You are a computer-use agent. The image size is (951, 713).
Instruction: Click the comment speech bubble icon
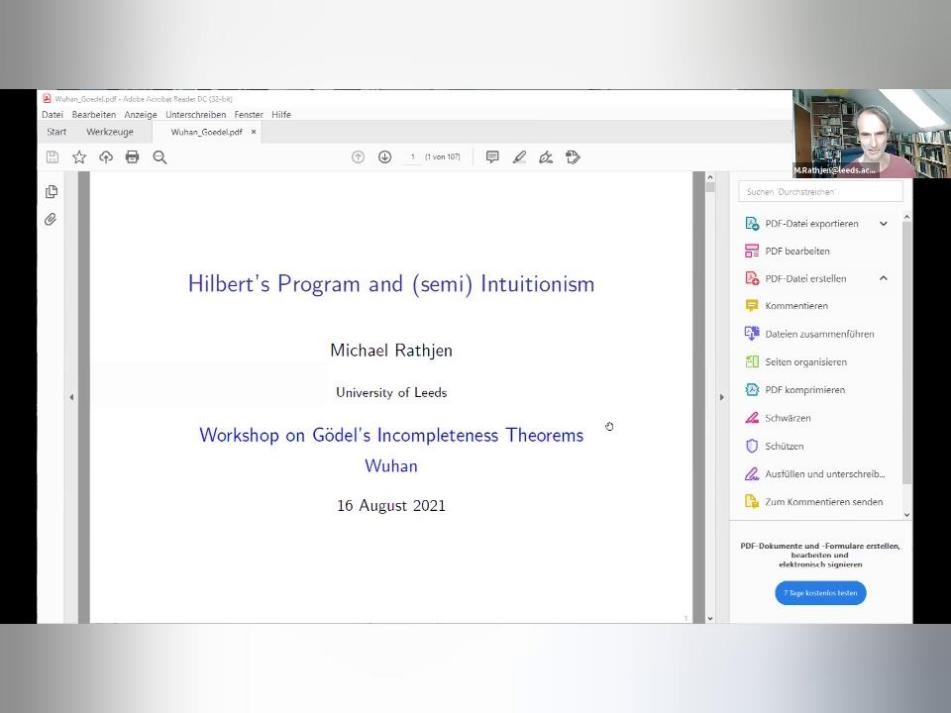(492, 157)
